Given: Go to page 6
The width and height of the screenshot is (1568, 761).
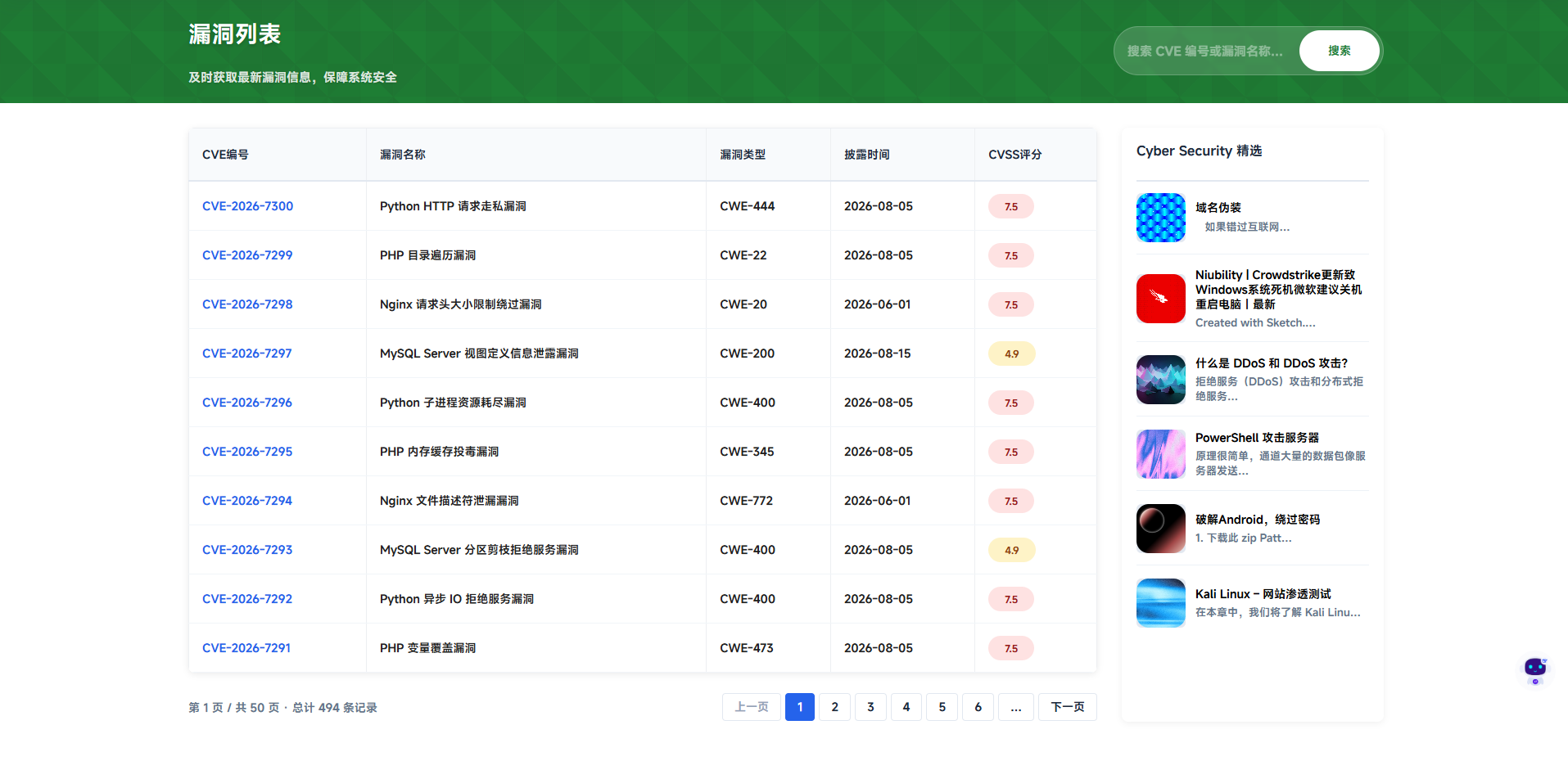Looking at the screenshot, I should click(x=978, y=707).
